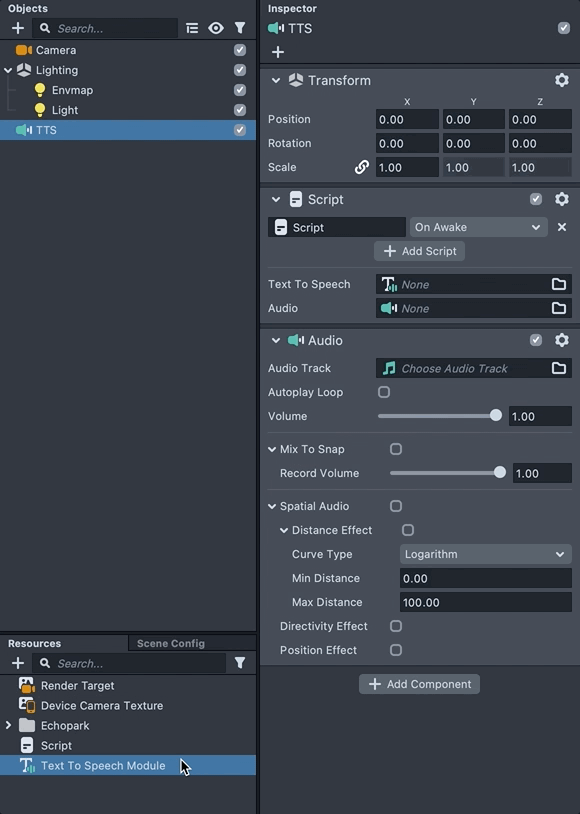Open the Curve Type Logarithm dropdown
The height and width of the screenshot is (814, 580).
(x=485, y=554)
